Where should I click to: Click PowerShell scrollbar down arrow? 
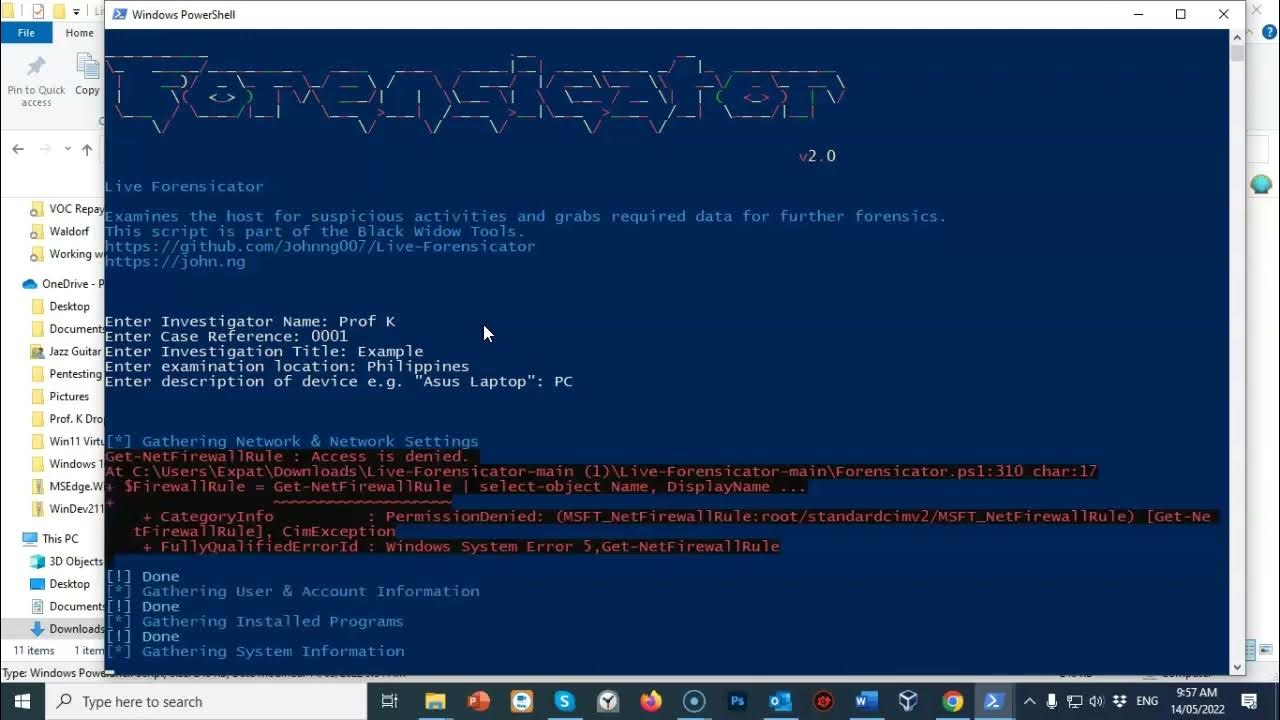coord(1237,666)
